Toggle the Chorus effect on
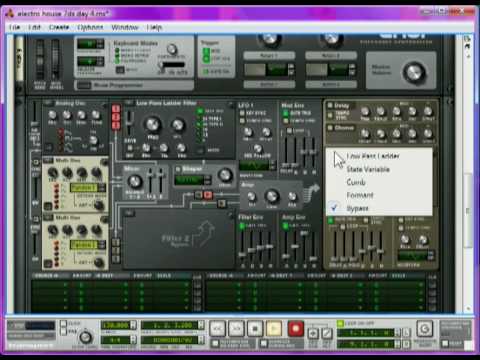Screen dimensions: 480x360 click(330, 128)
